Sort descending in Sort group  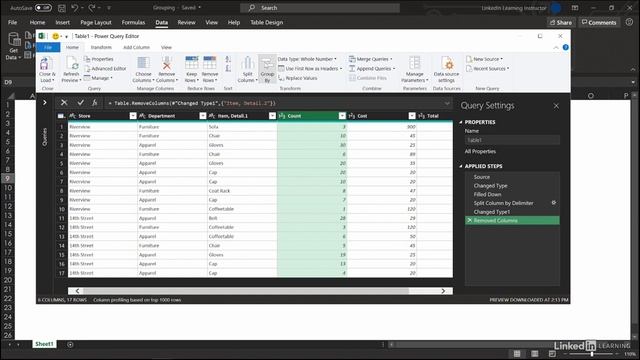click(x=228, y=69)
